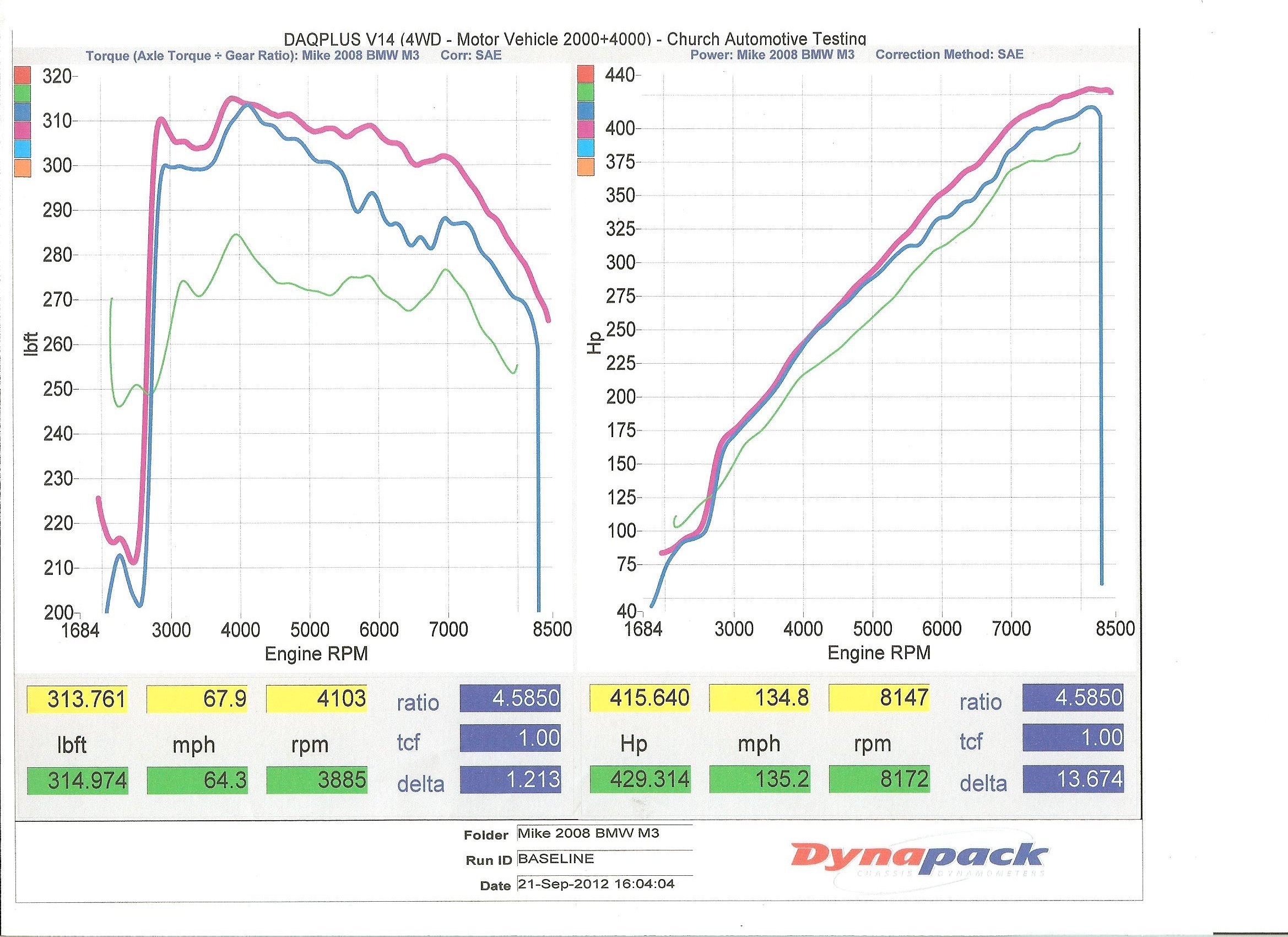Click power delta value 13.674
1288x937 pixels.
coord(1073,779)
